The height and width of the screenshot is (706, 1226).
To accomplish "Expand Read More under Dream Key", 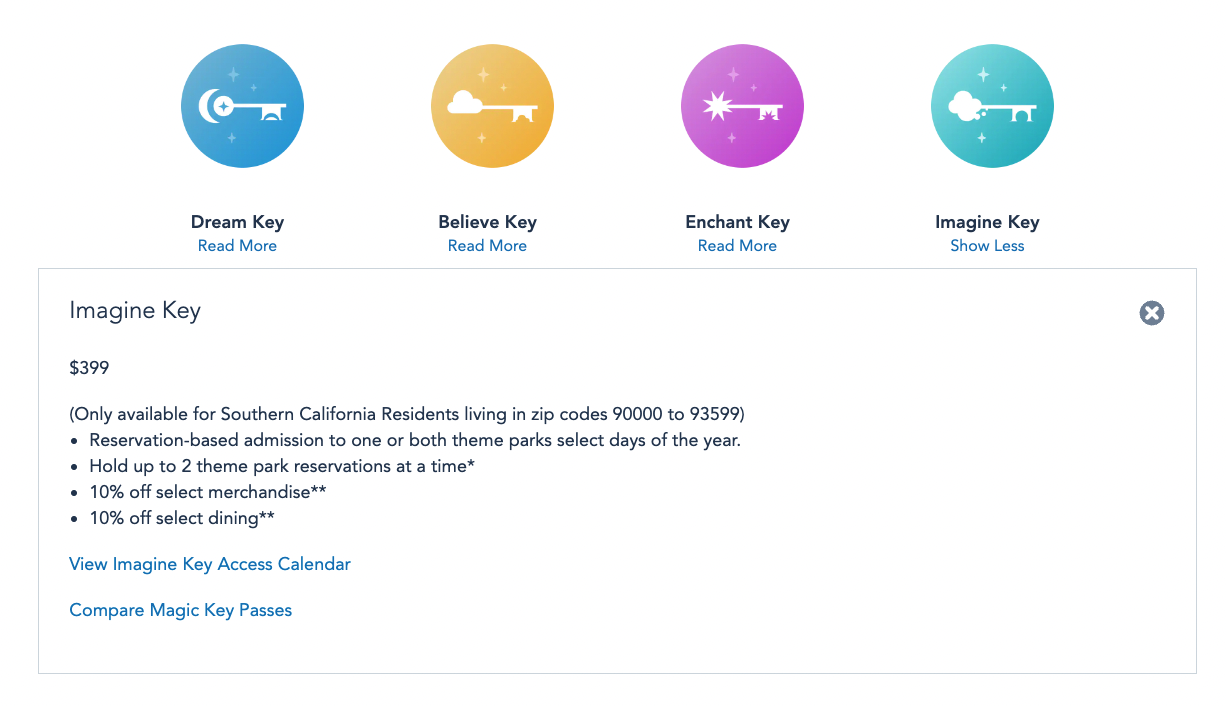I will (237, 246).
